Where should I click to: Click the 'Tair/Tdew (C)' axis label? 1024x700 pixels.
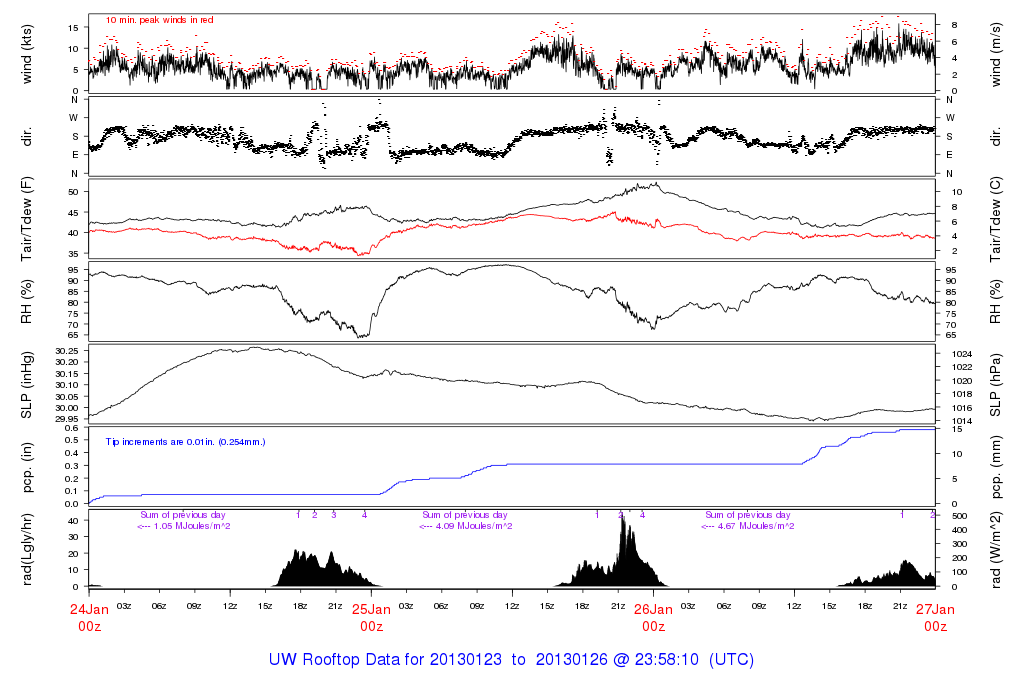[996, 219]
